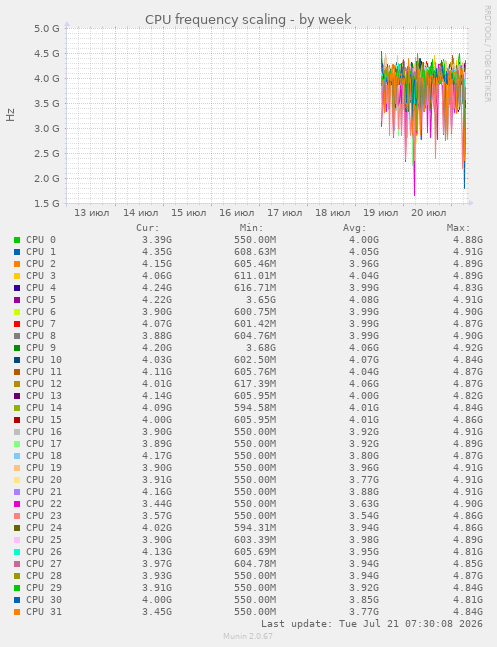
Task: Click the 'CPU 17' legend label
Action: [x=44, y=443]
